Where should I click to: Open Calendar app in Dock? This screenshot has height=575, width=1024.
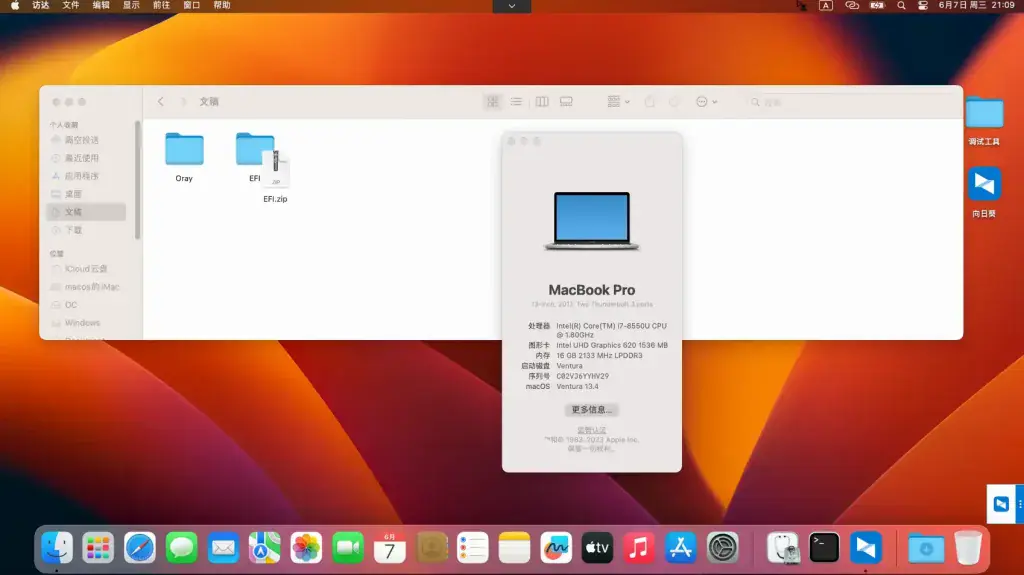(389, 548)
